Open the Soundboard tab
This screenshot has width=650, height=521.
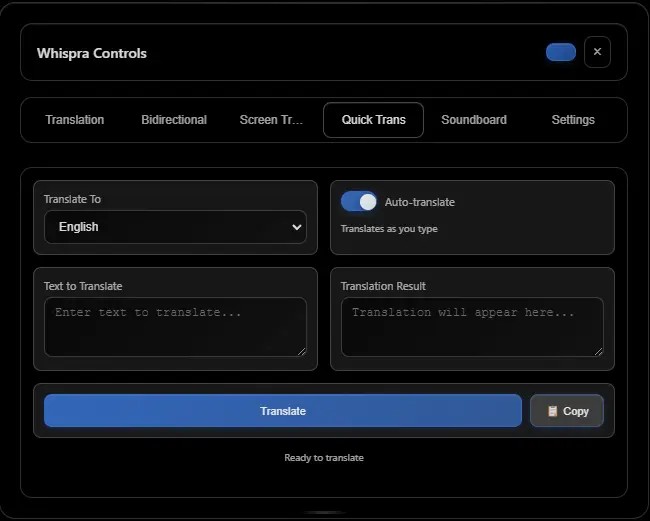click(474, 120)
